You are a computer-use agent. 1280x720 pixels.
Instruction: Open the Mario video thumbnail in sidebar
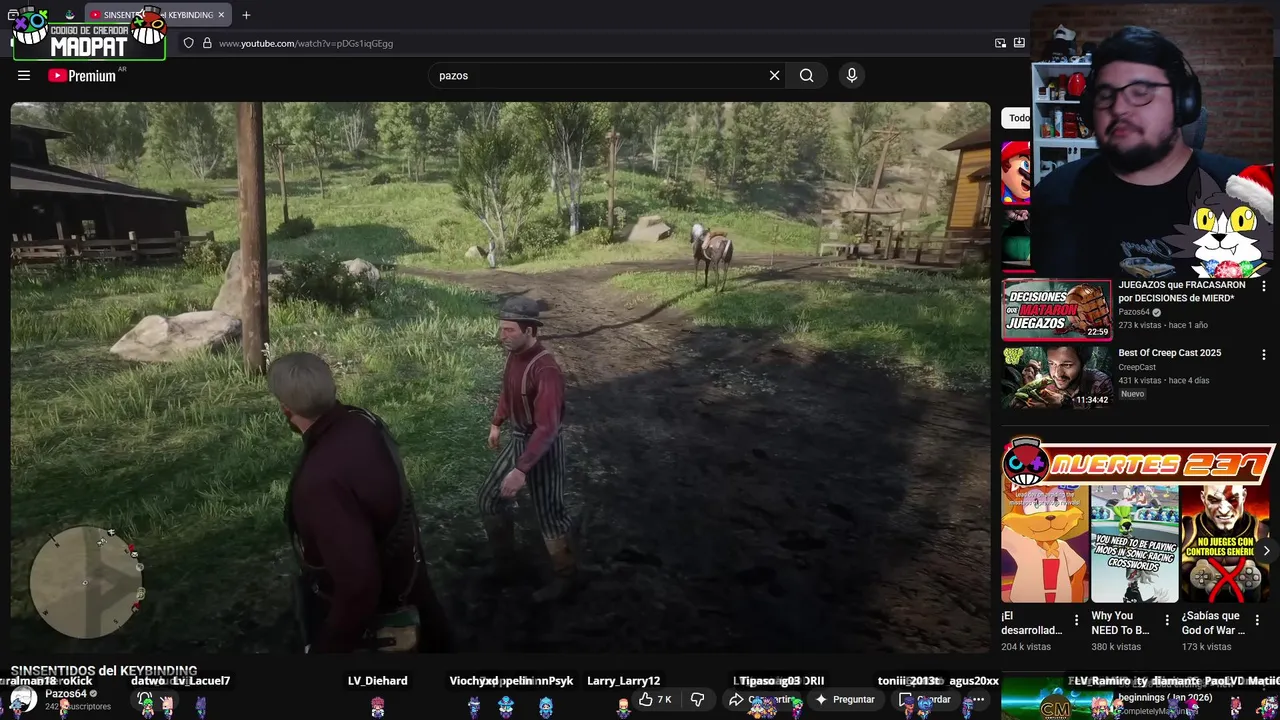[x=1015, y=172]
